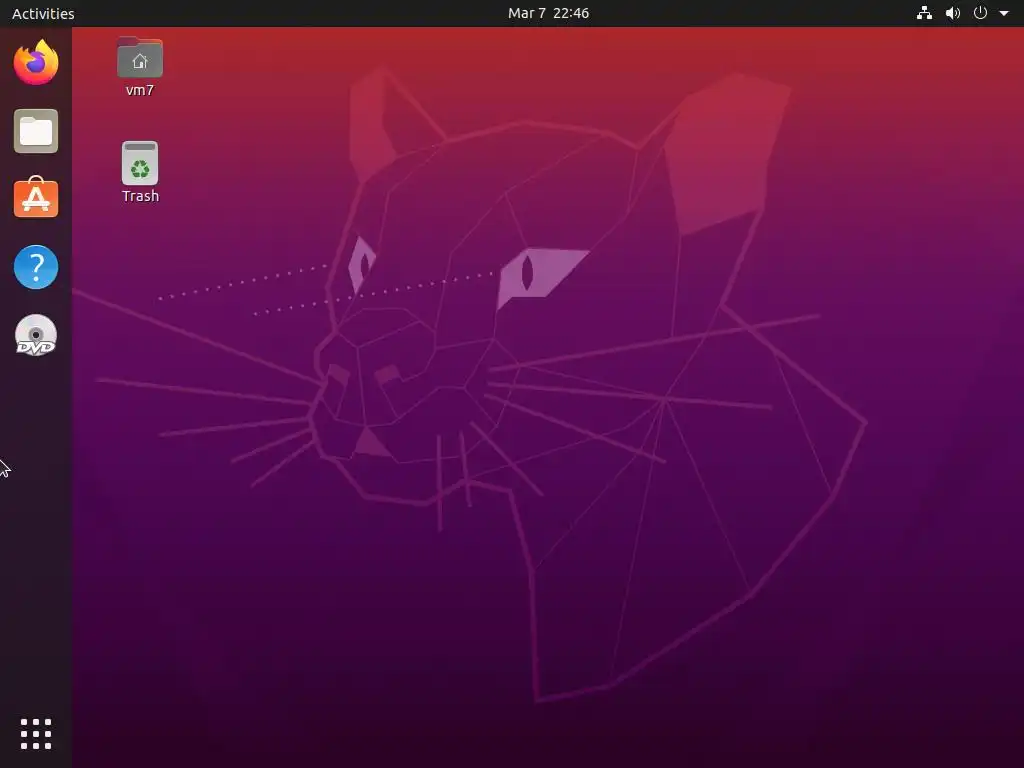Click the 'Trash' label text
This screenshot has height=768, width=1024.
point(140,196)
